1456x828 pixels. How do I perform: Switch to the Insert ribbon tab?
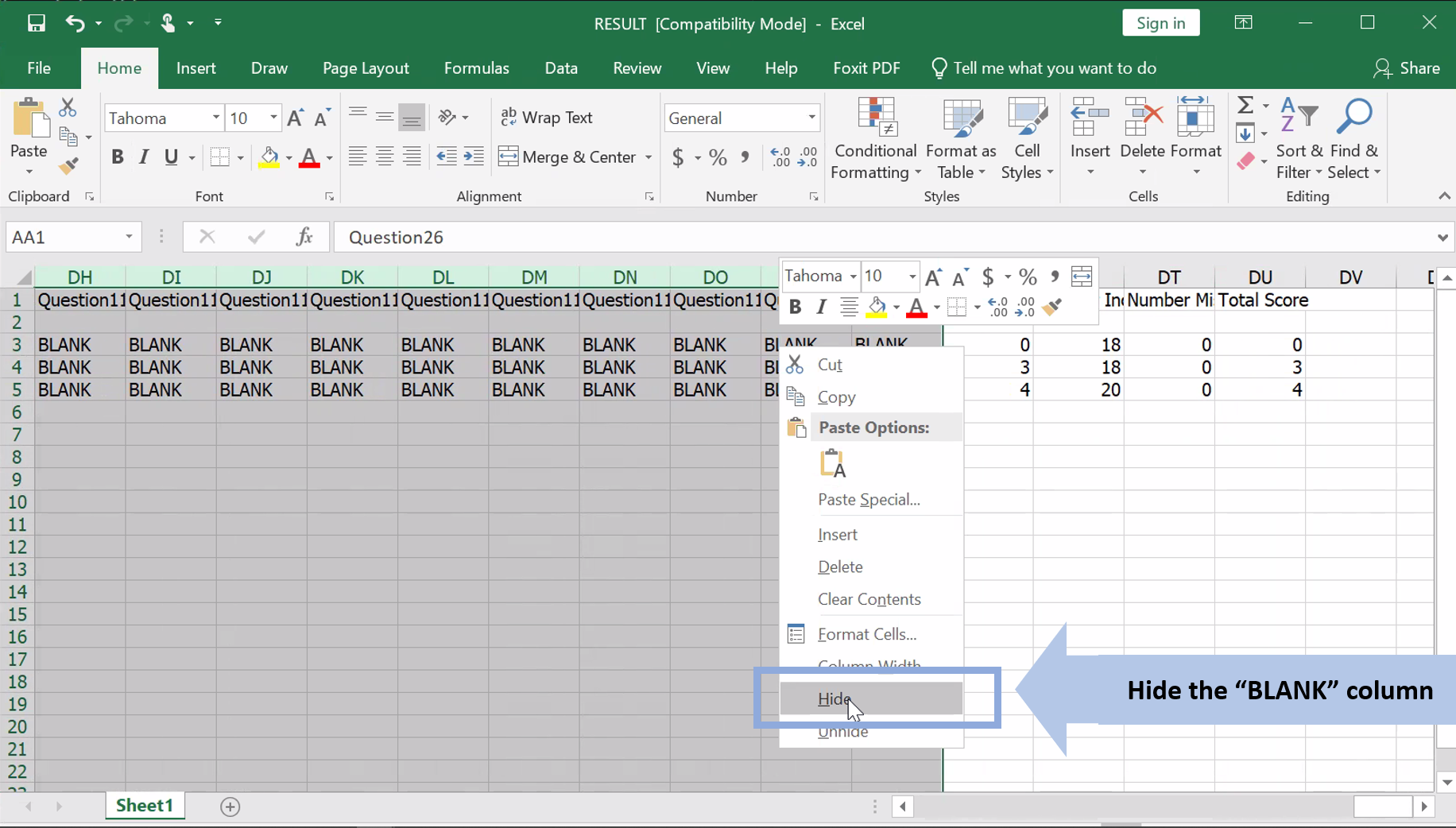tap(196, 68)
